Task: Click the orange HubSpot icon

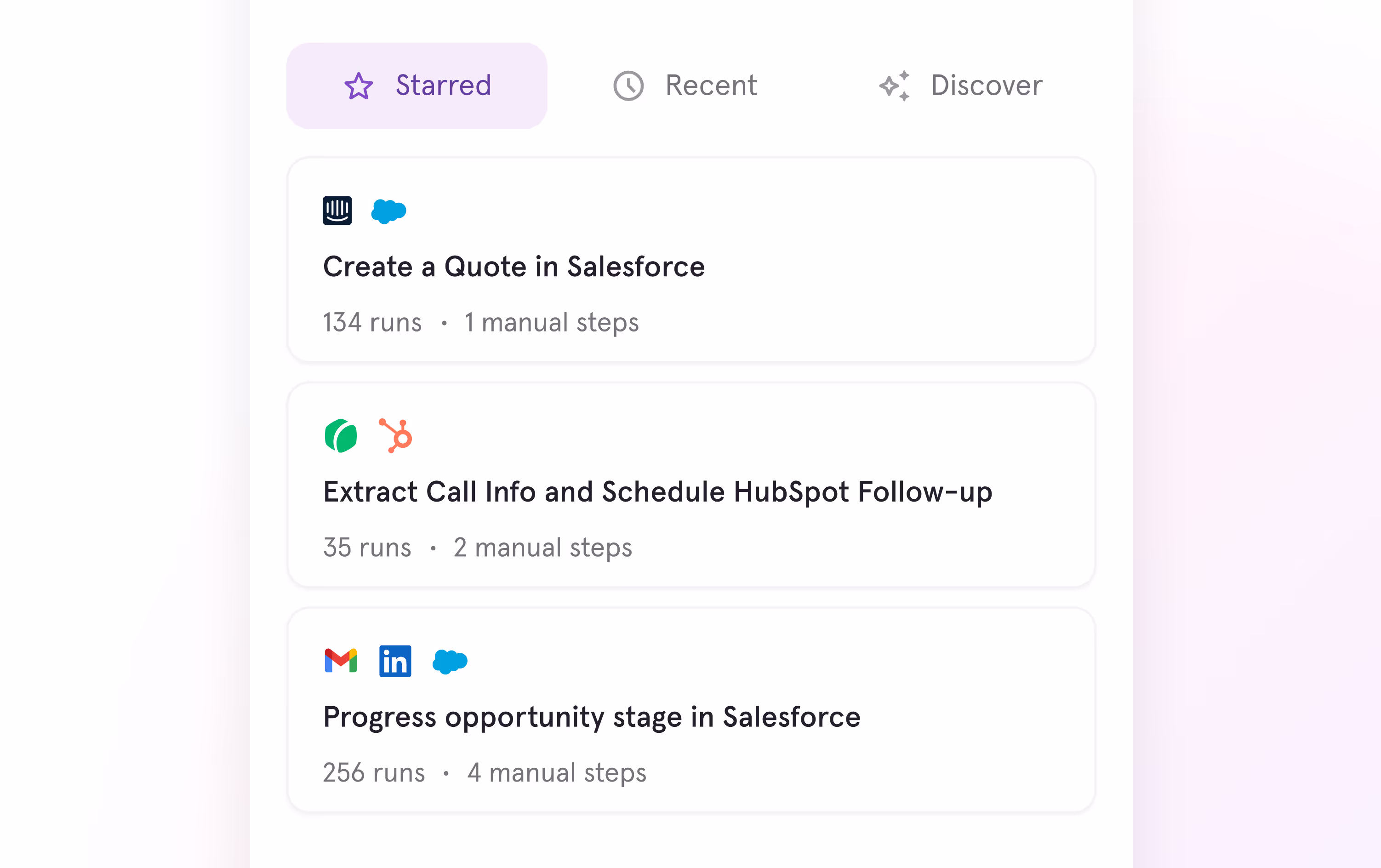Action: pyautogui.click(x=396, y=436)
